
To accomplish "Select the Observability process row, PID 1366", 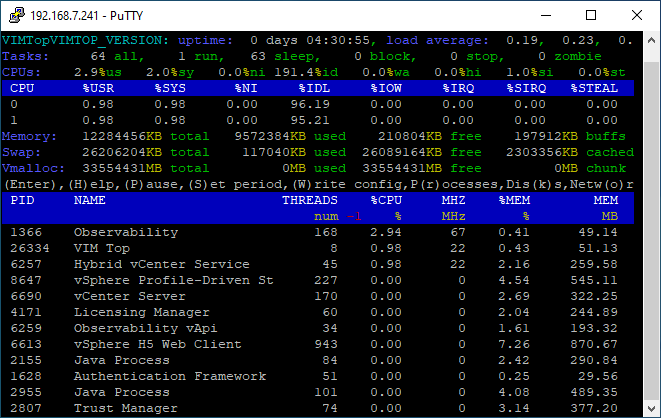I will (318, 232).
